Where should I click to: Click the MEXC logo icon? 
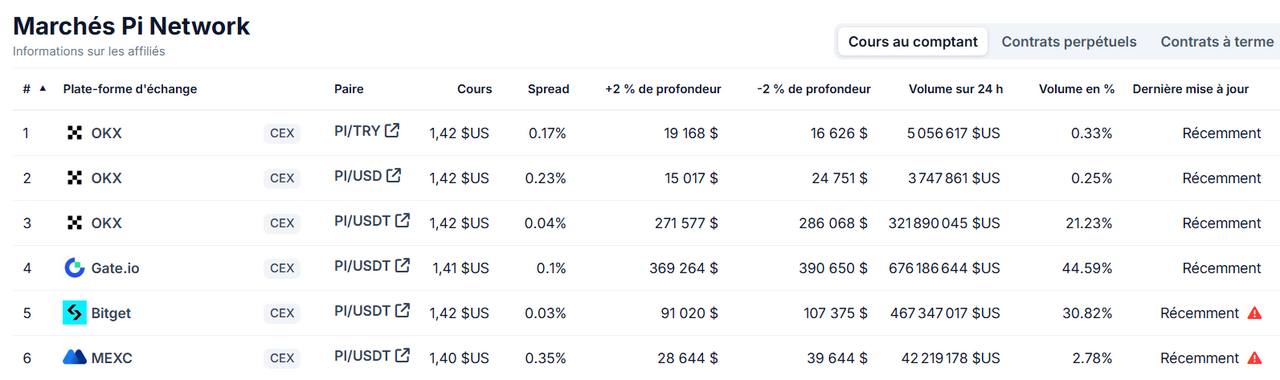(74, 357)
